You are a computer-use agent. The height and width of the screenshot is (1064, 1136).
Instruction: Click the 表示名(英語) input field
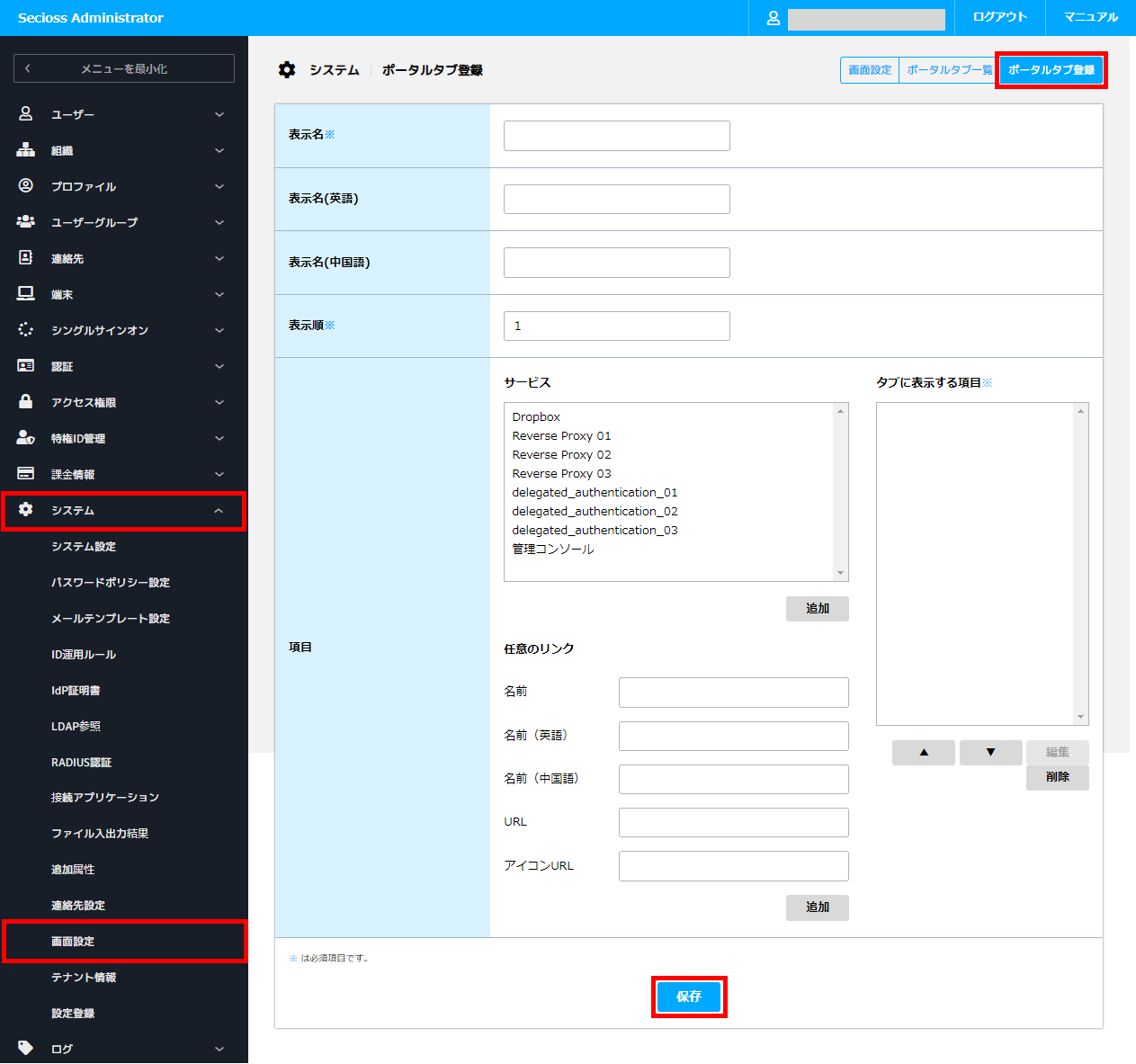pyautogui.click(x=617, y=200)
